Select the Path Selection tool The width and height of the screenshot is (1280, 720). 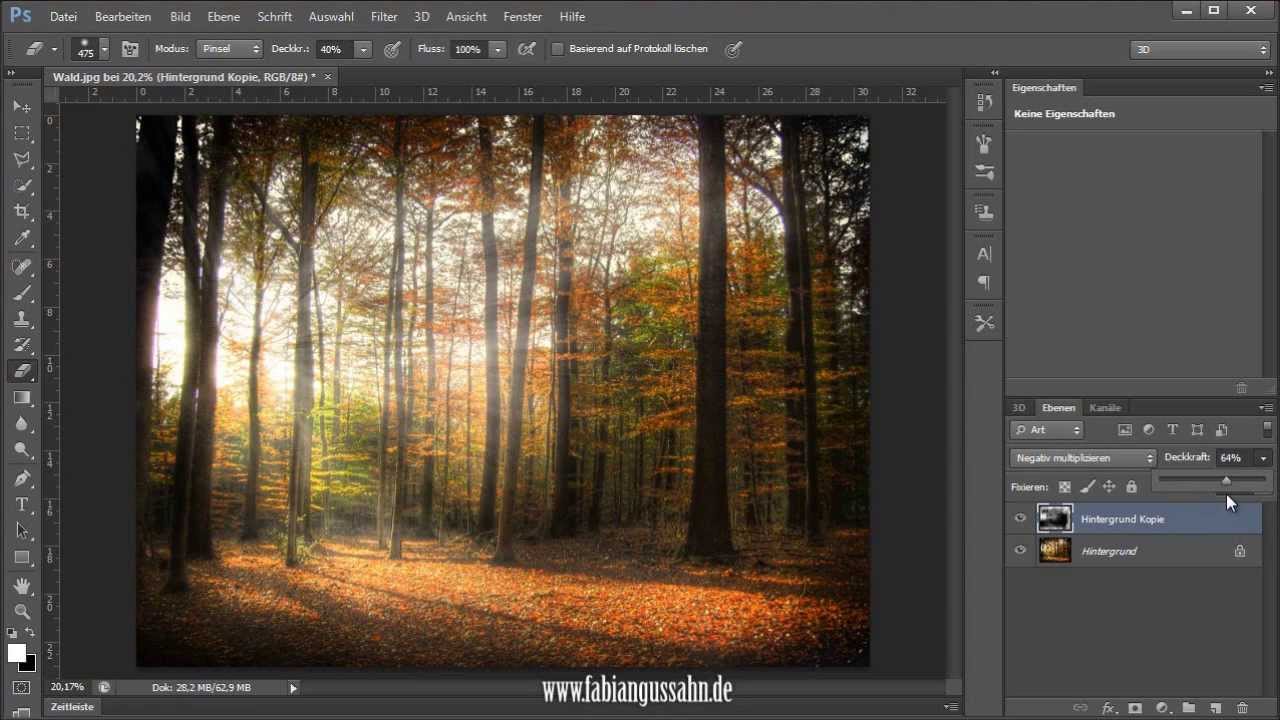(x=22, y=531)
